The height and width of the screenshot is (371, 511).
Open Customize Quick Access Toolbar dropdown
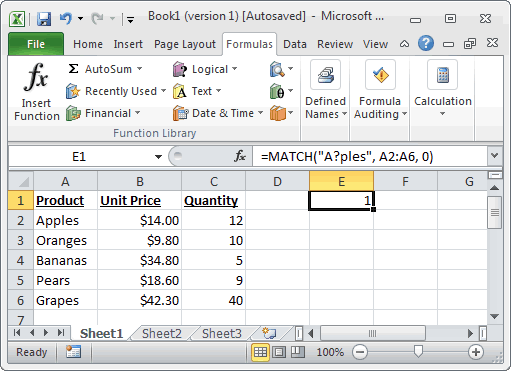tap(130, 20)
